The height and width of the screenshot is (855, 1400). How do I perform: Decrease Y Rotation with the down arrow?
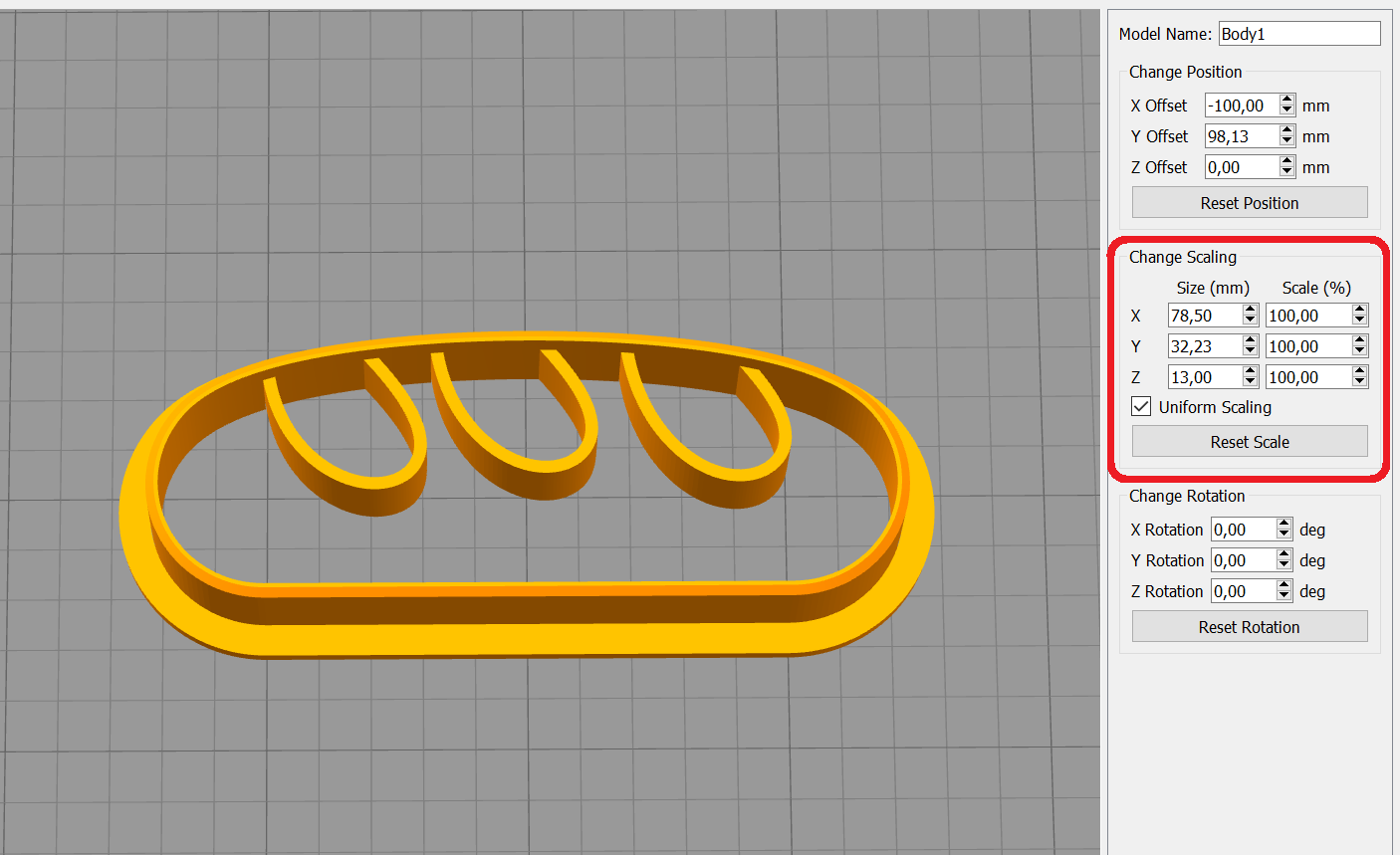pos(1284,566)
